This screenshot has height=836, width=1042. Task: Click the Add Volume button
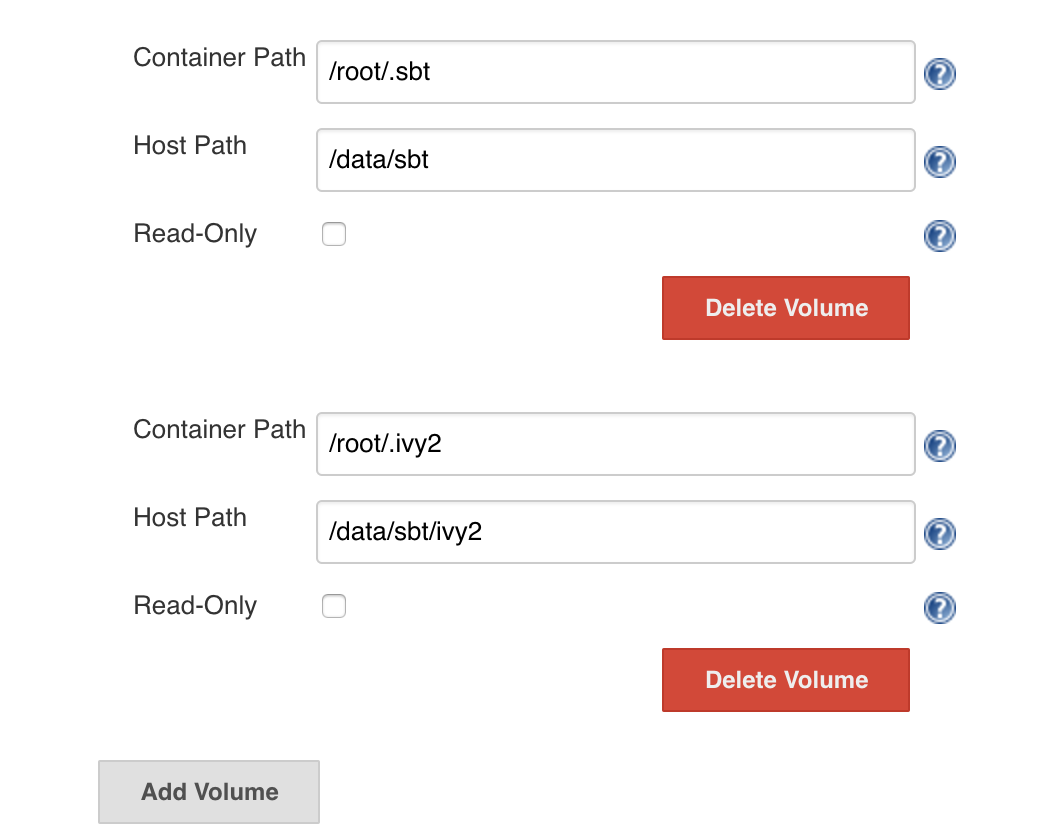pyautogui.click(x=209, y=792)
